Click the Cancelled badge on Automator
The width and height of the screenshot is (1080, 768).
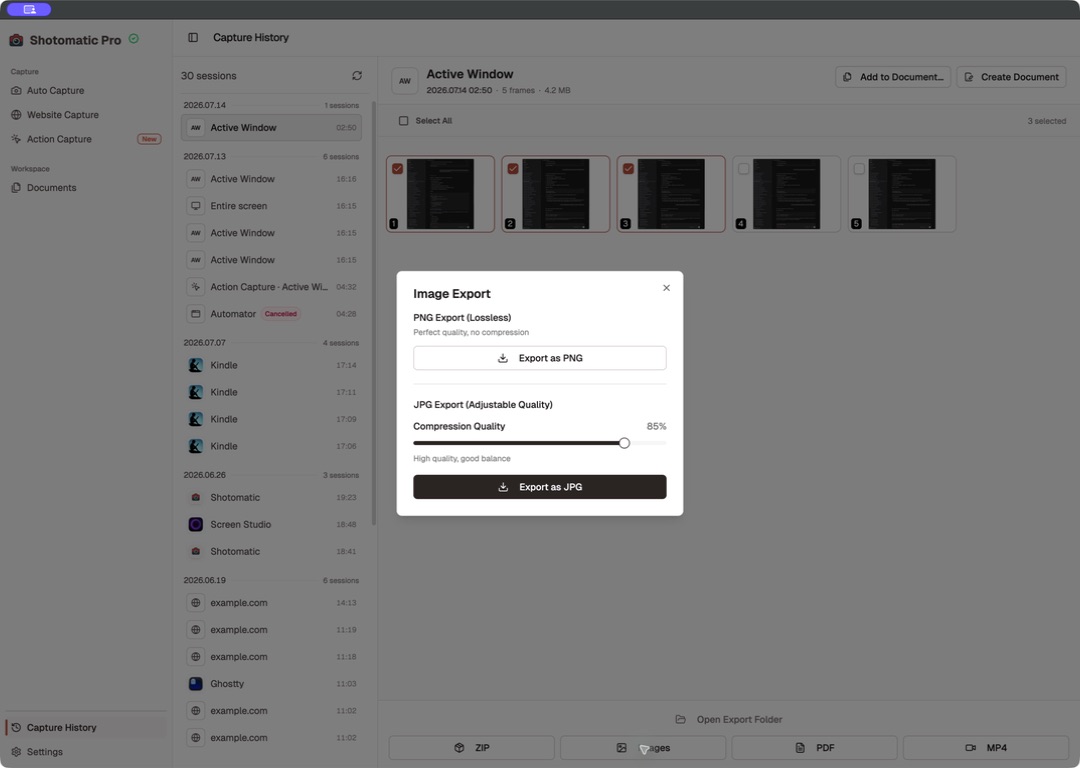click(280, 314)
